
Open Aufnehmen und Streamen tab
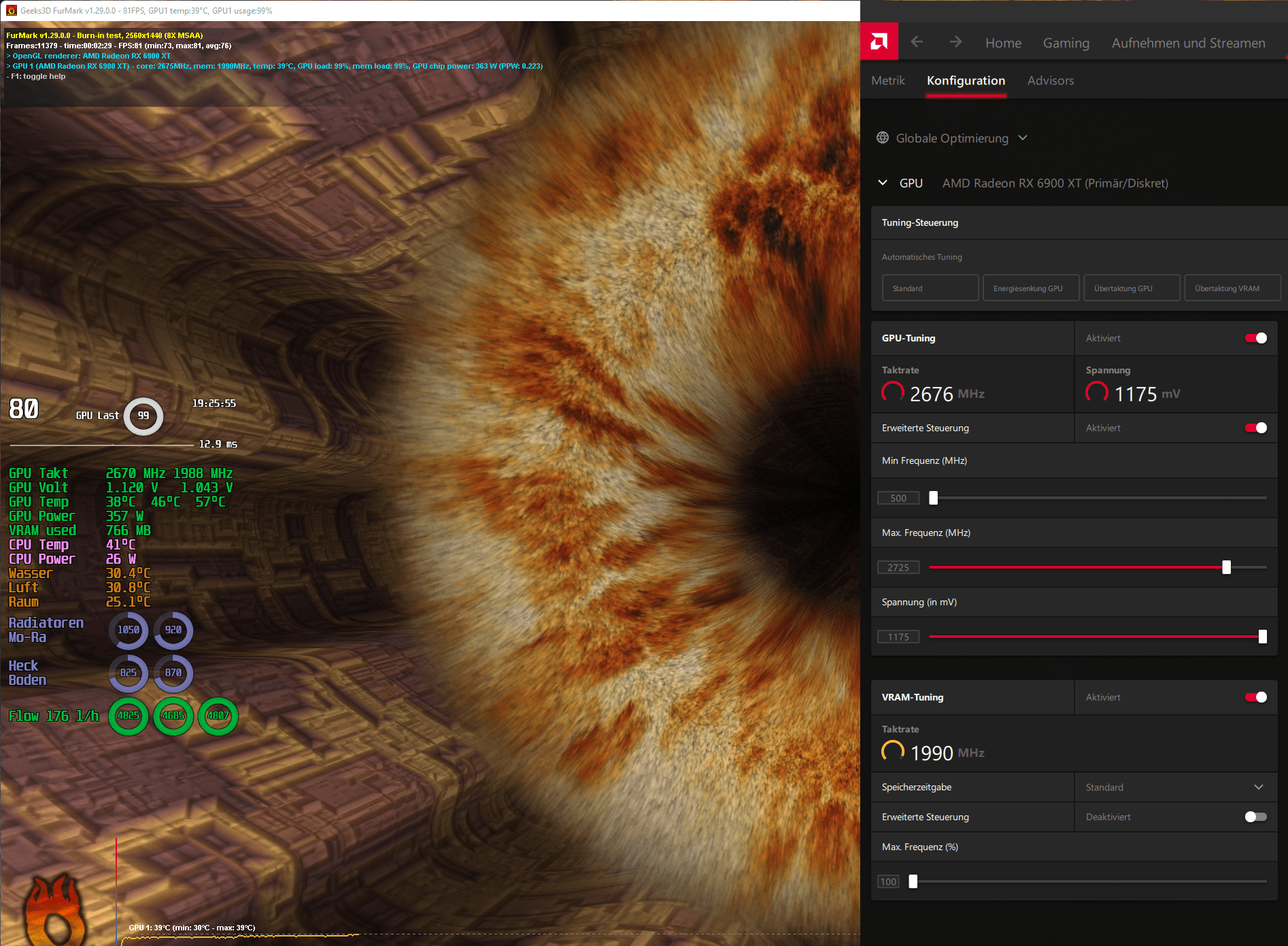(1189, 43)
